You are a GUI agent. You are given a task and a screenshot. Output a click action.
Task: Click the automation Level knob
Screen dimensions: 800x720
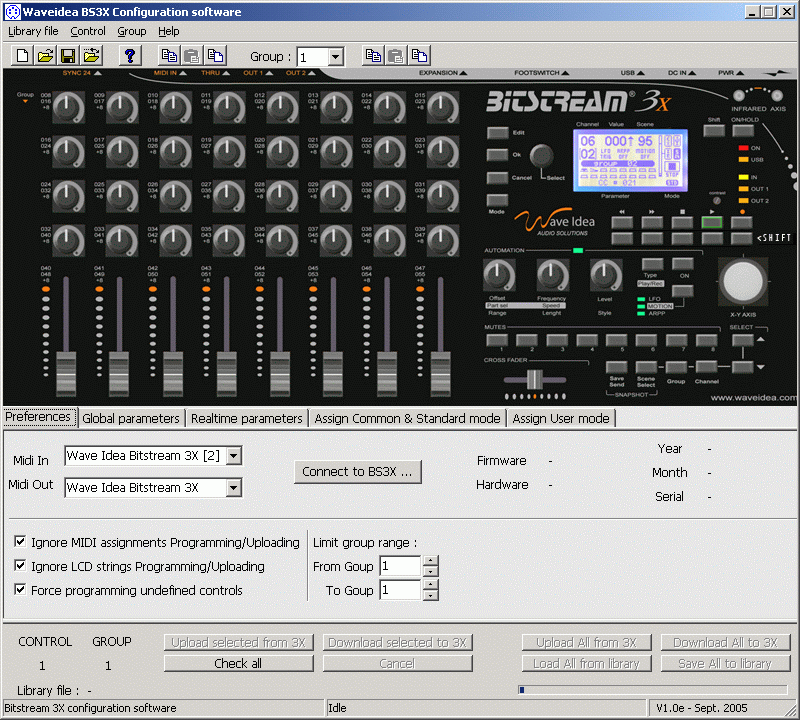[x=606, y=276]
